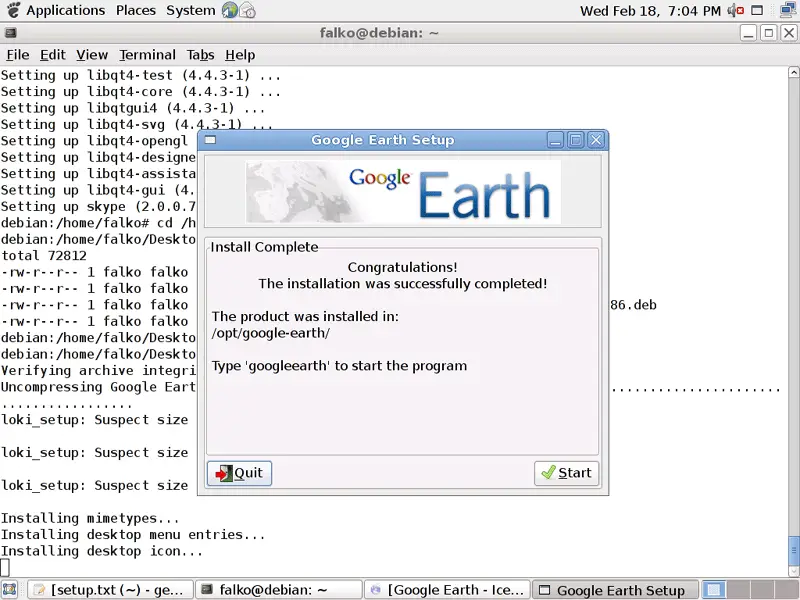Click the Quit button in Google Earth Setup
800x600 pixels.
[x=239, y=473]
